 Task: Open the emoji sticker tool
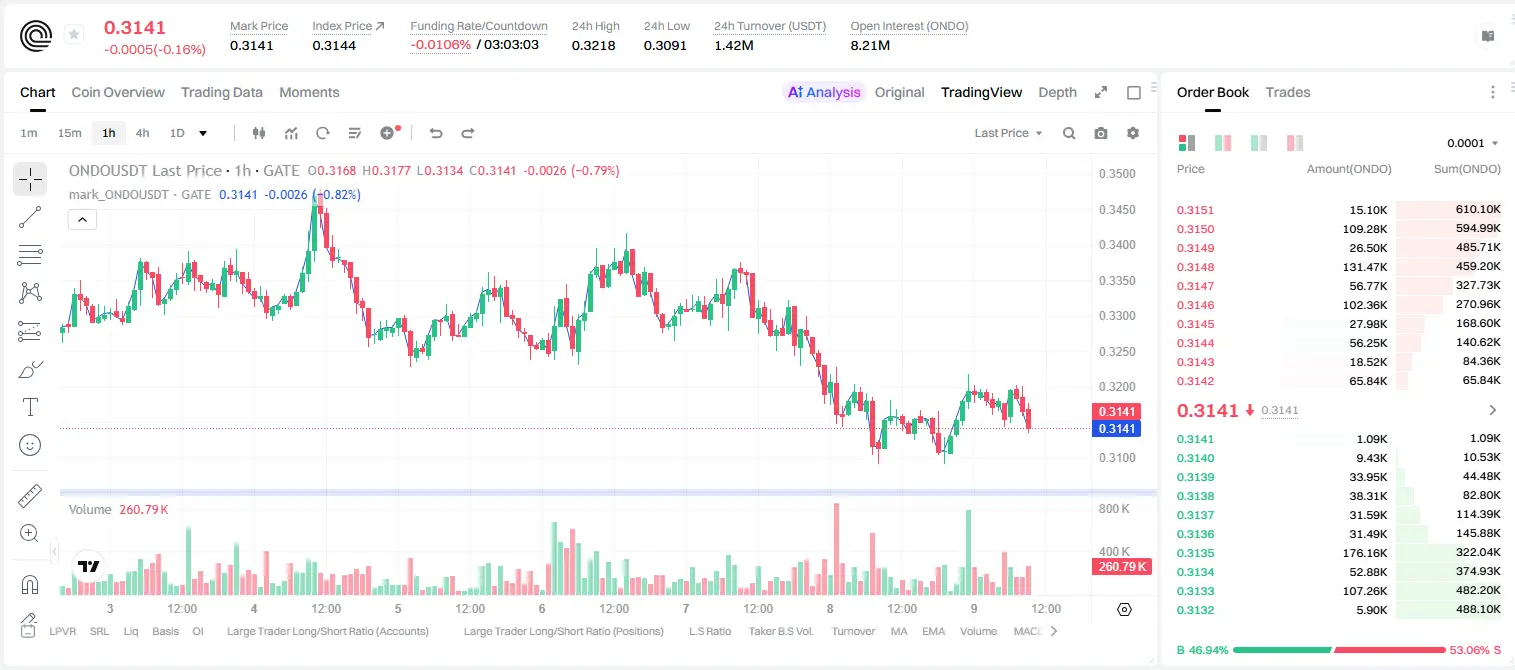coord(30,445)
